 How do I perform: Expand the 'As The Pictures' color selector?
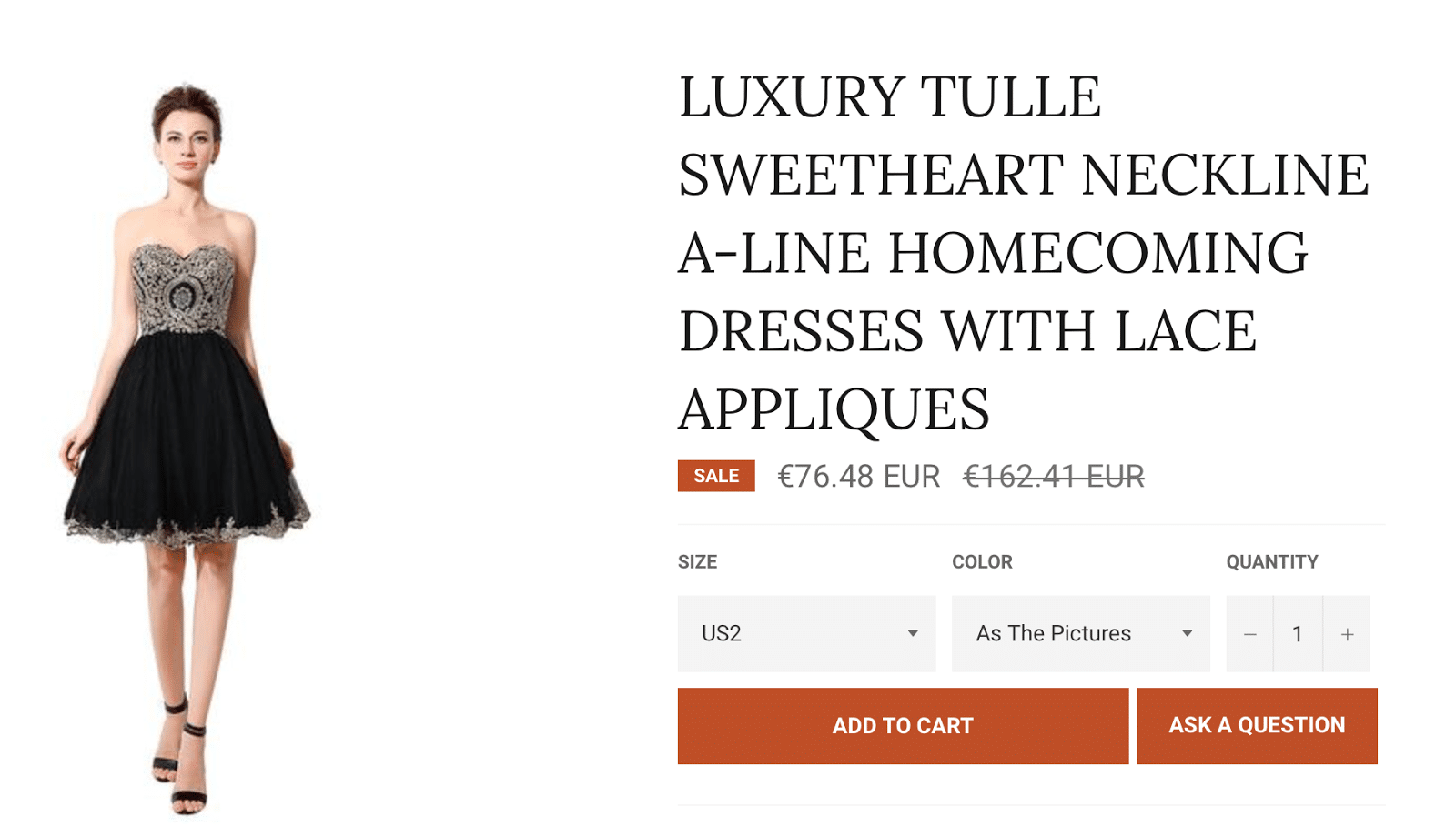click(1080, 633)
